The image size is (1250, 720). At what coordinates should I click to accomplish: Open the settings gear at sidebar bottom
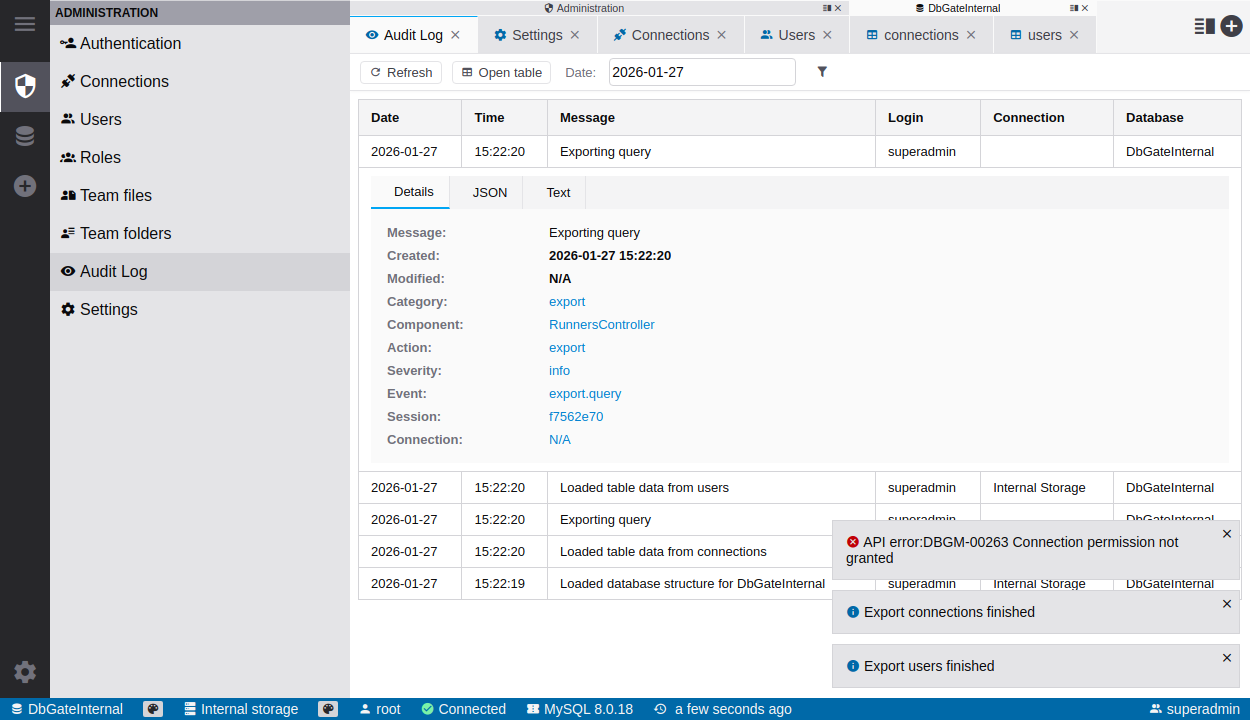pyautogui.click(x=25, y=672)
